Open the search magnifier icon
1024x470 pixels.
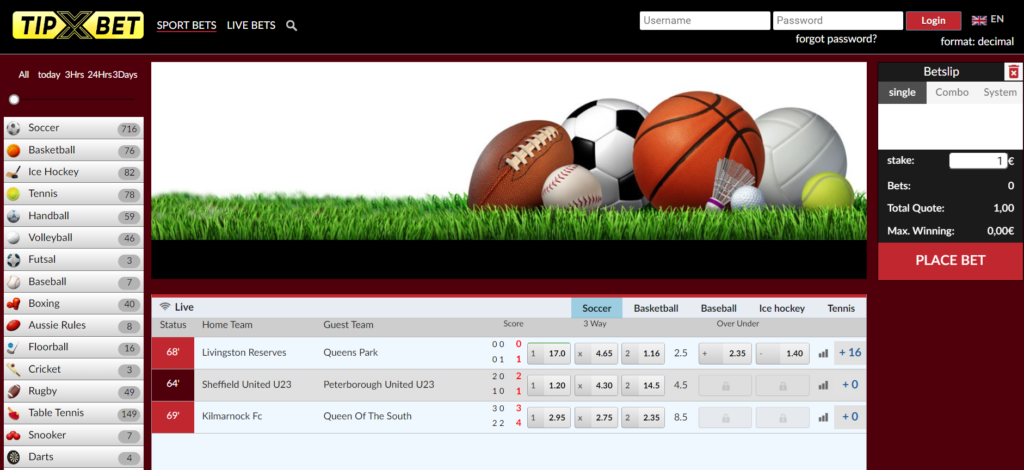pos(292,26)
